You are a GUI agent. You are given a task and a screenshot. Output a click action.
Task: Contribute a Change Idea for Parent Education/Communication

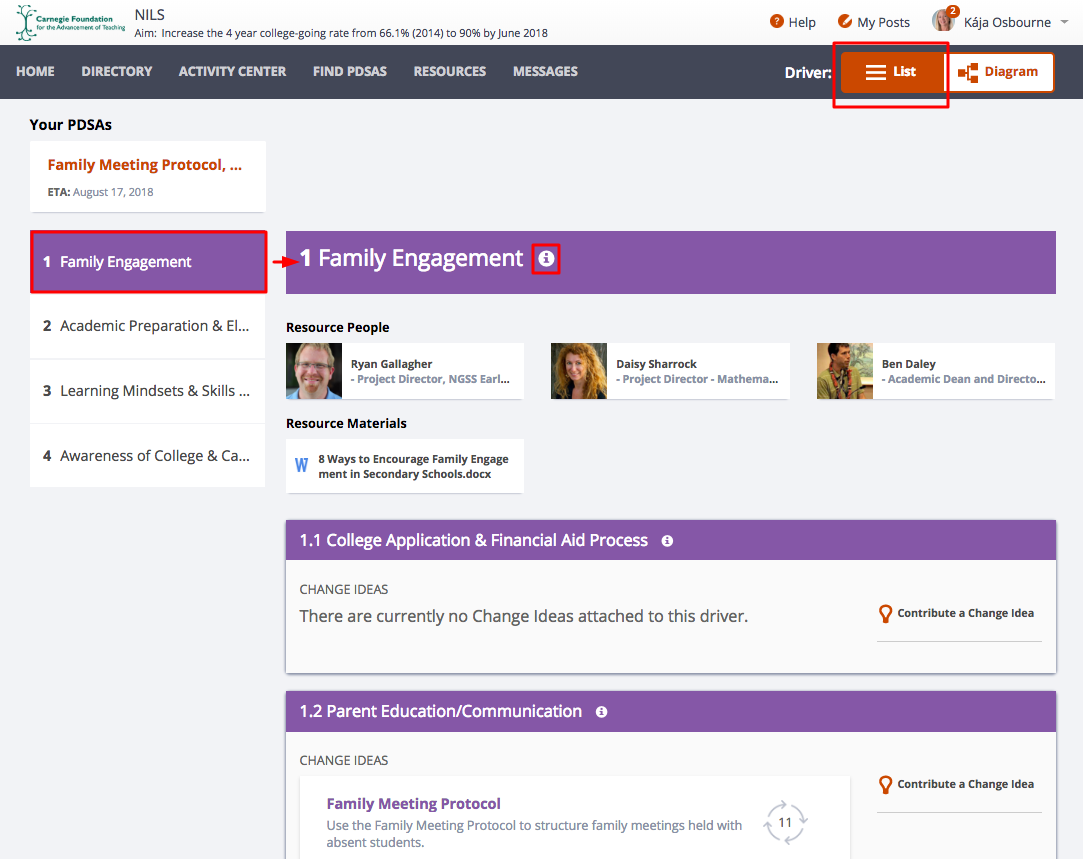(957, 784)
